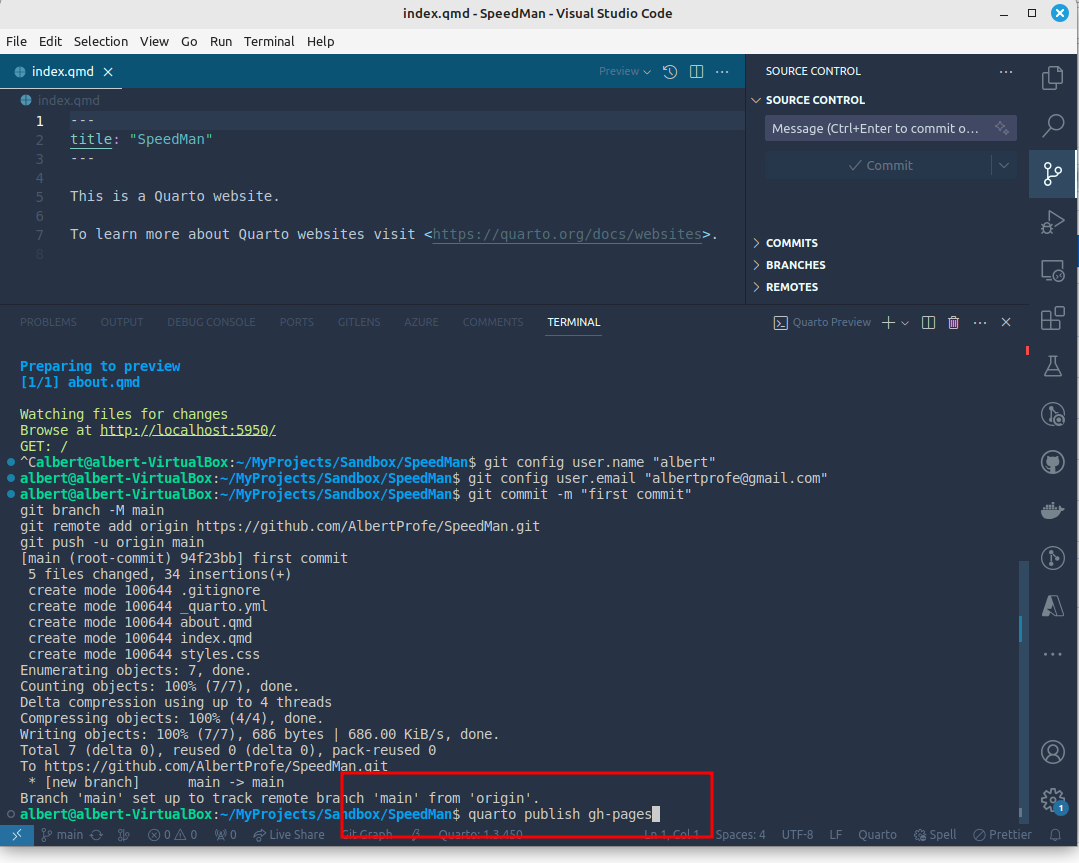Toggle Spell checking in the status bar

click(934, 835)
